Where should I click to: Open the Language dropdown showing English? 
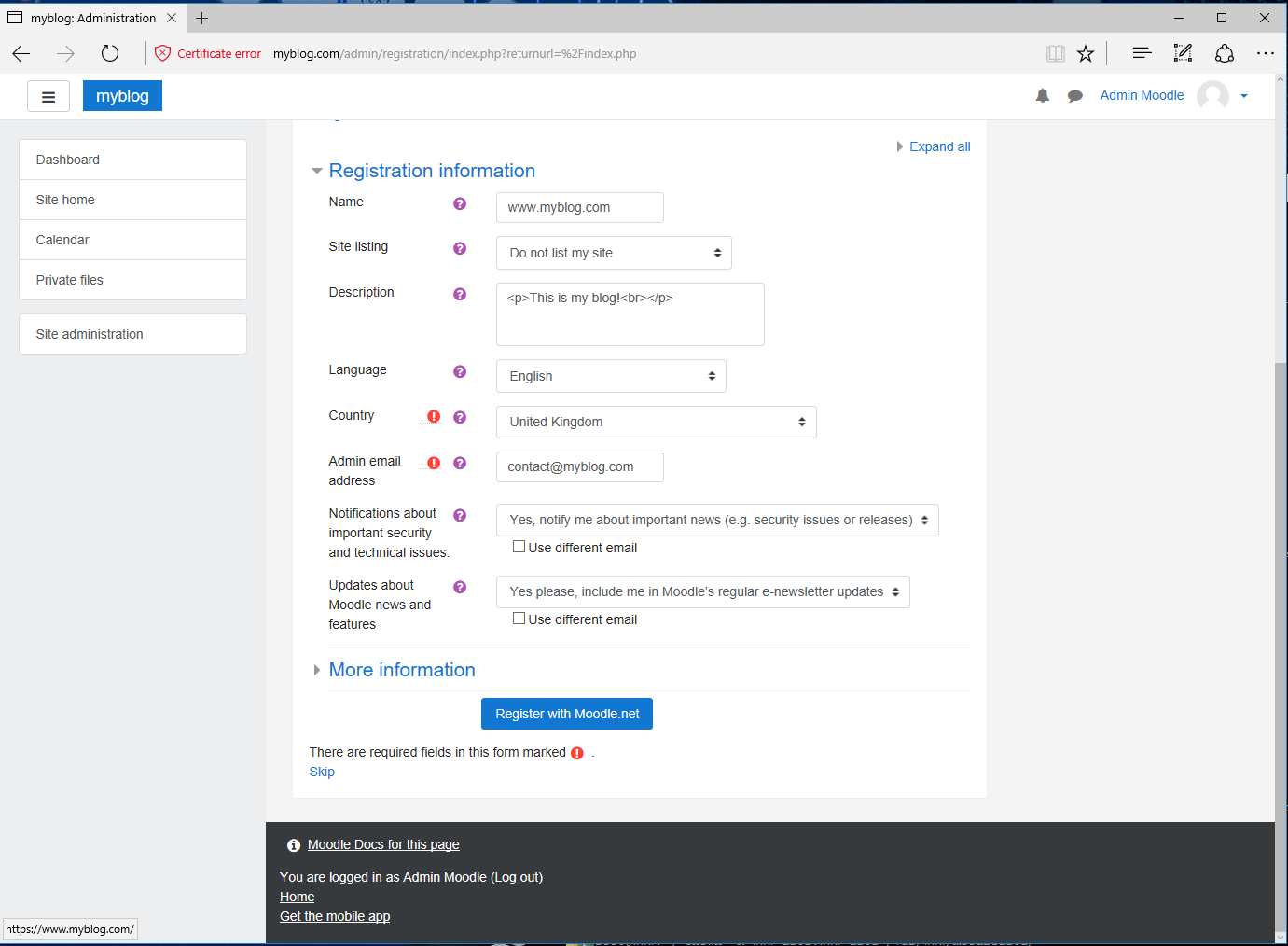click(611, 376)
